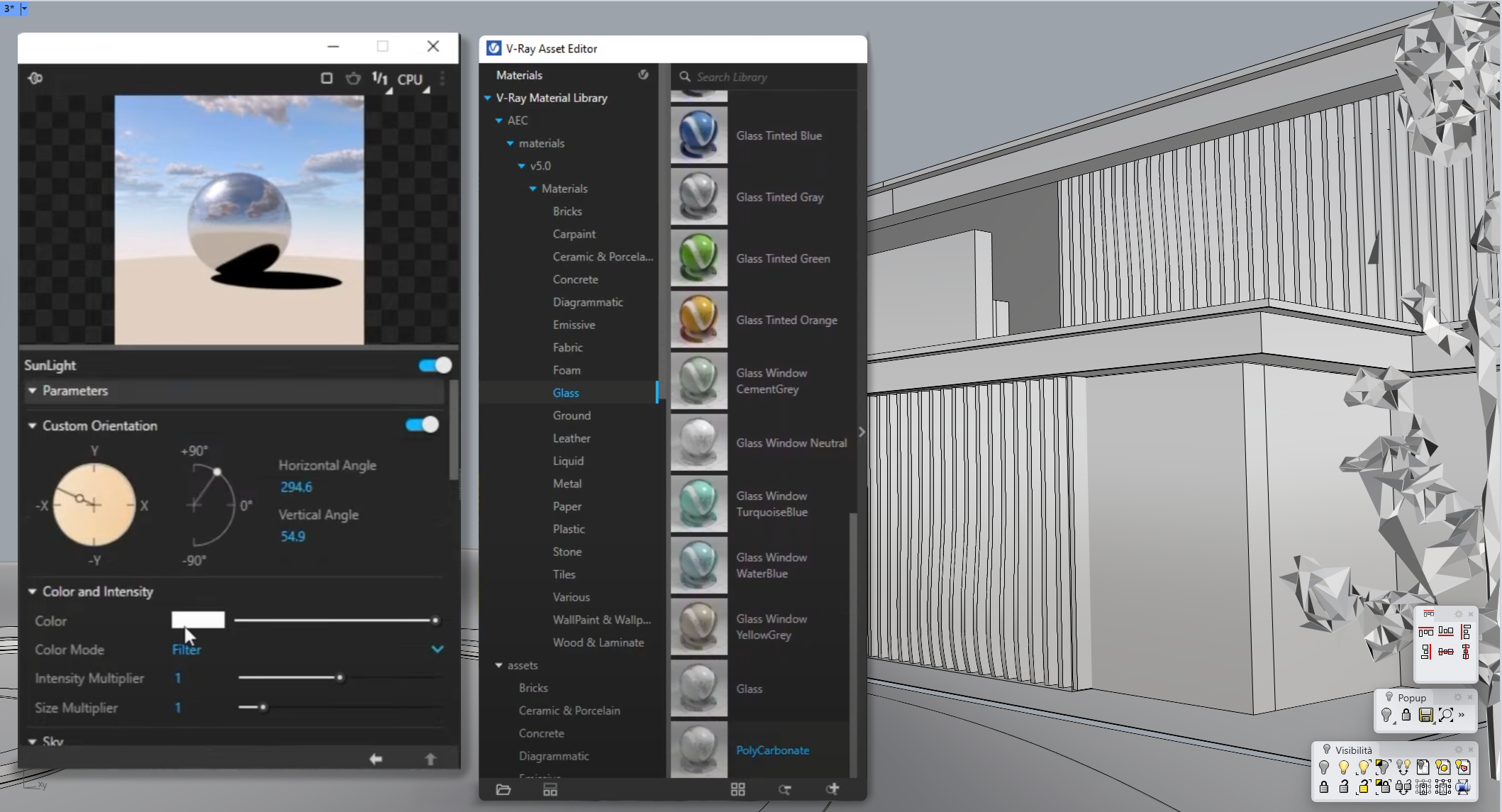Click the align bottom icon
This screenshot has width=1502, height=812.
[x=1445, y=631]
